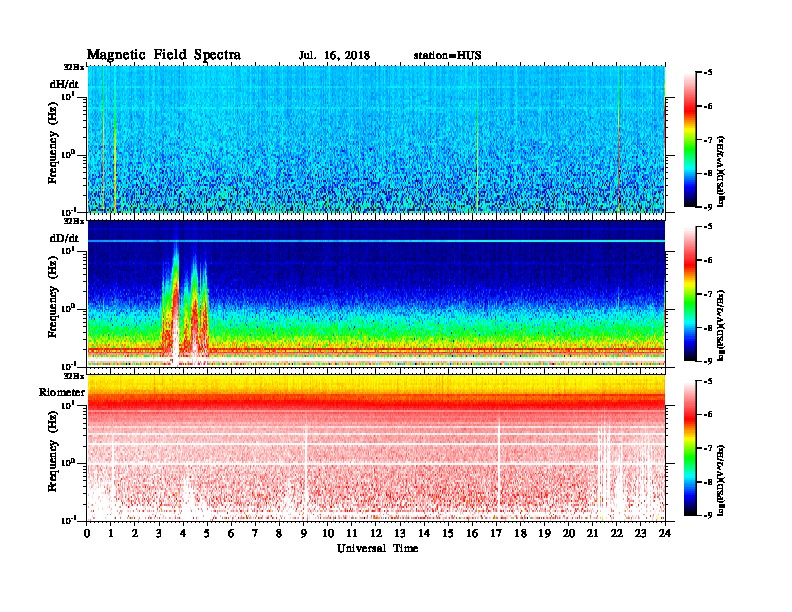This screenshot has width=792, height=612.
Task: Click the hour label "18" on the time axis
Action: pos(521,533)
